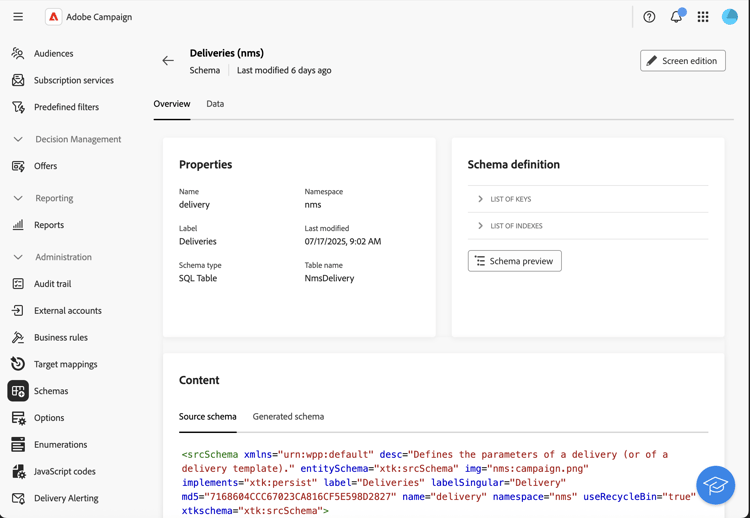Select the Generated schema tab

tap(288, 417)
